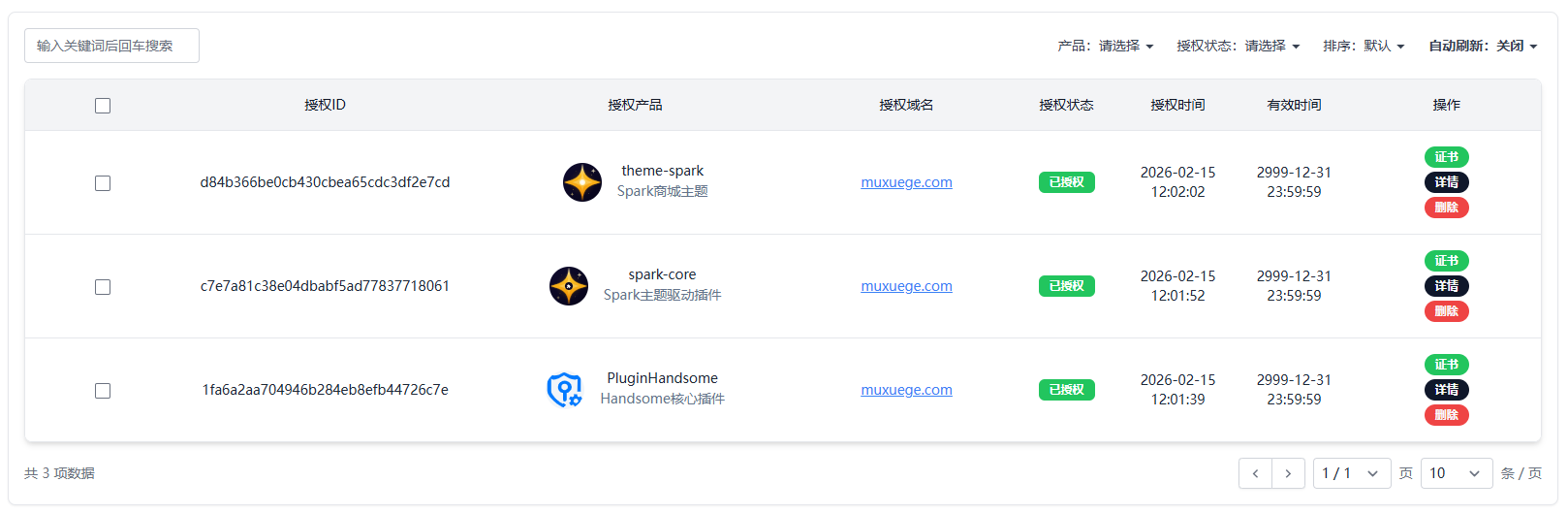Go to the next page arrow

(1288, 473)
